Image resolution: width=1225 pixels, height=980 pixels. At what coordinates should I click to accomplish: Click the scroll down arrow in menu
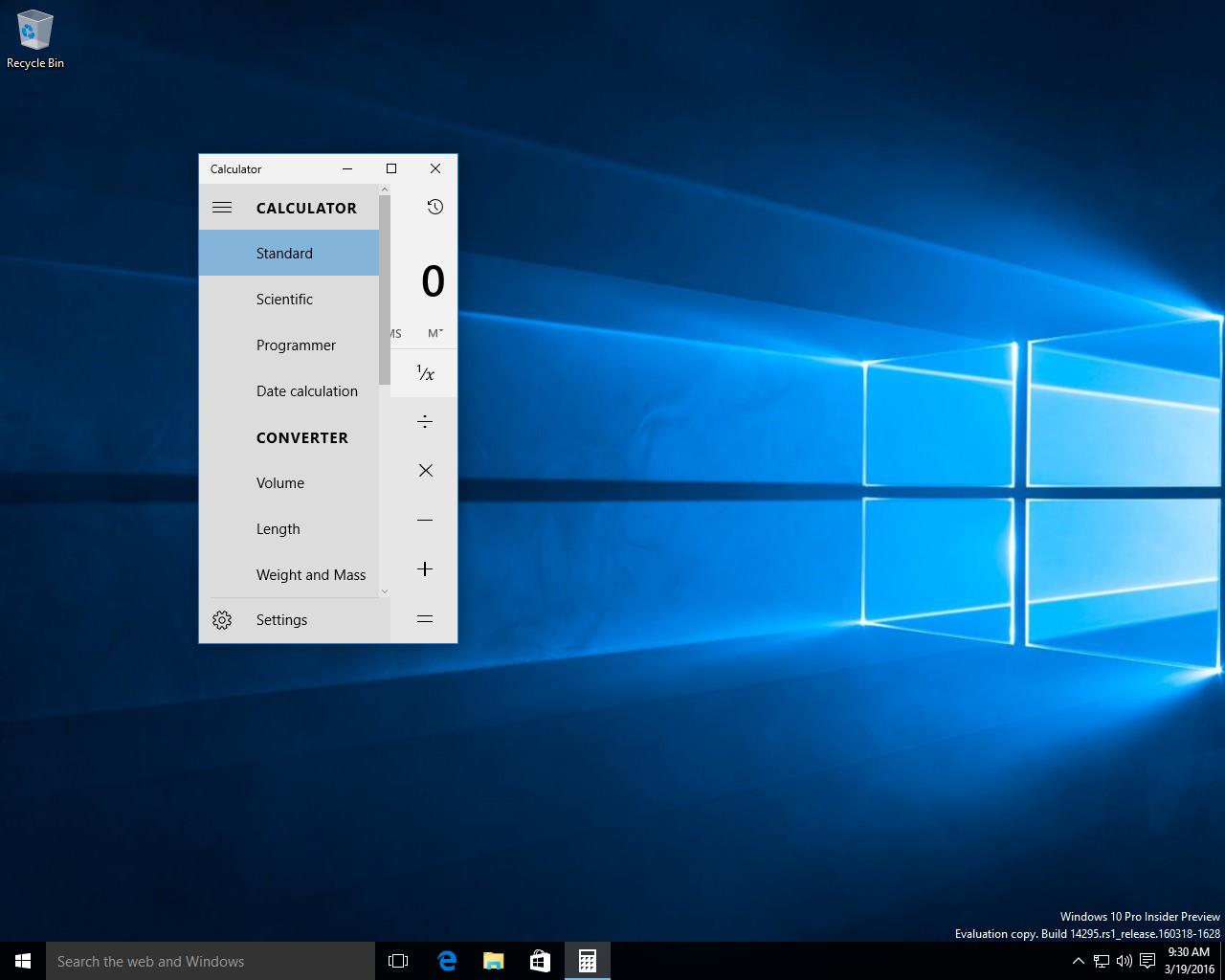[x=385, y=590]
